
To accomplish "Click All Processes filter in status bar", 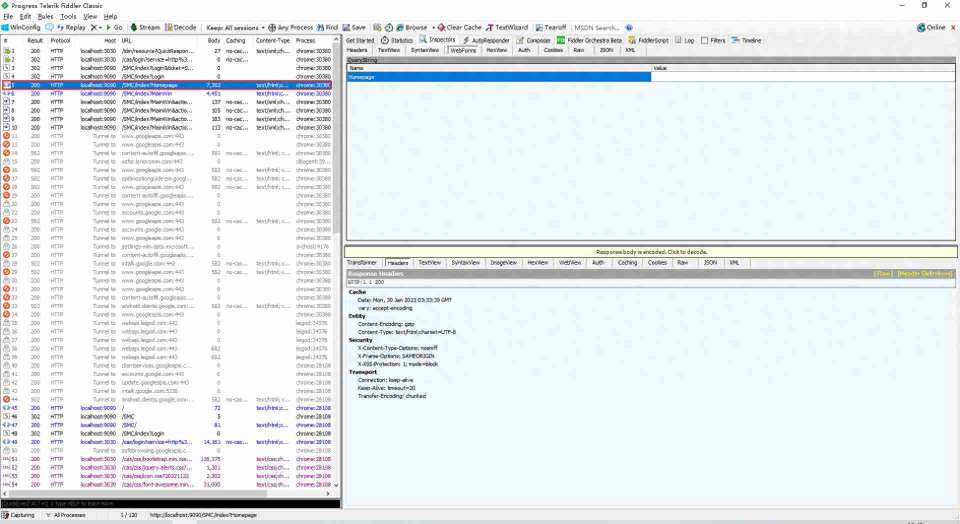I will coord(66,515).
